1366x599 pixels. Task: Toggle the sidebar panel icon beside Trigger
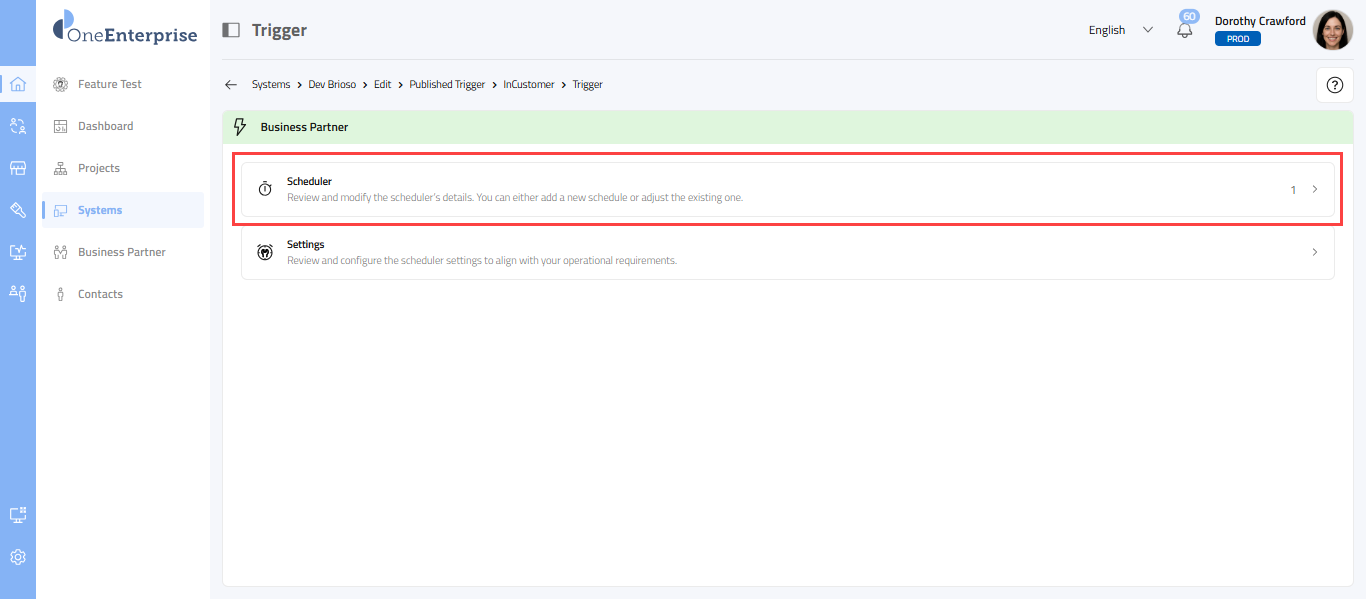[231, 30]
